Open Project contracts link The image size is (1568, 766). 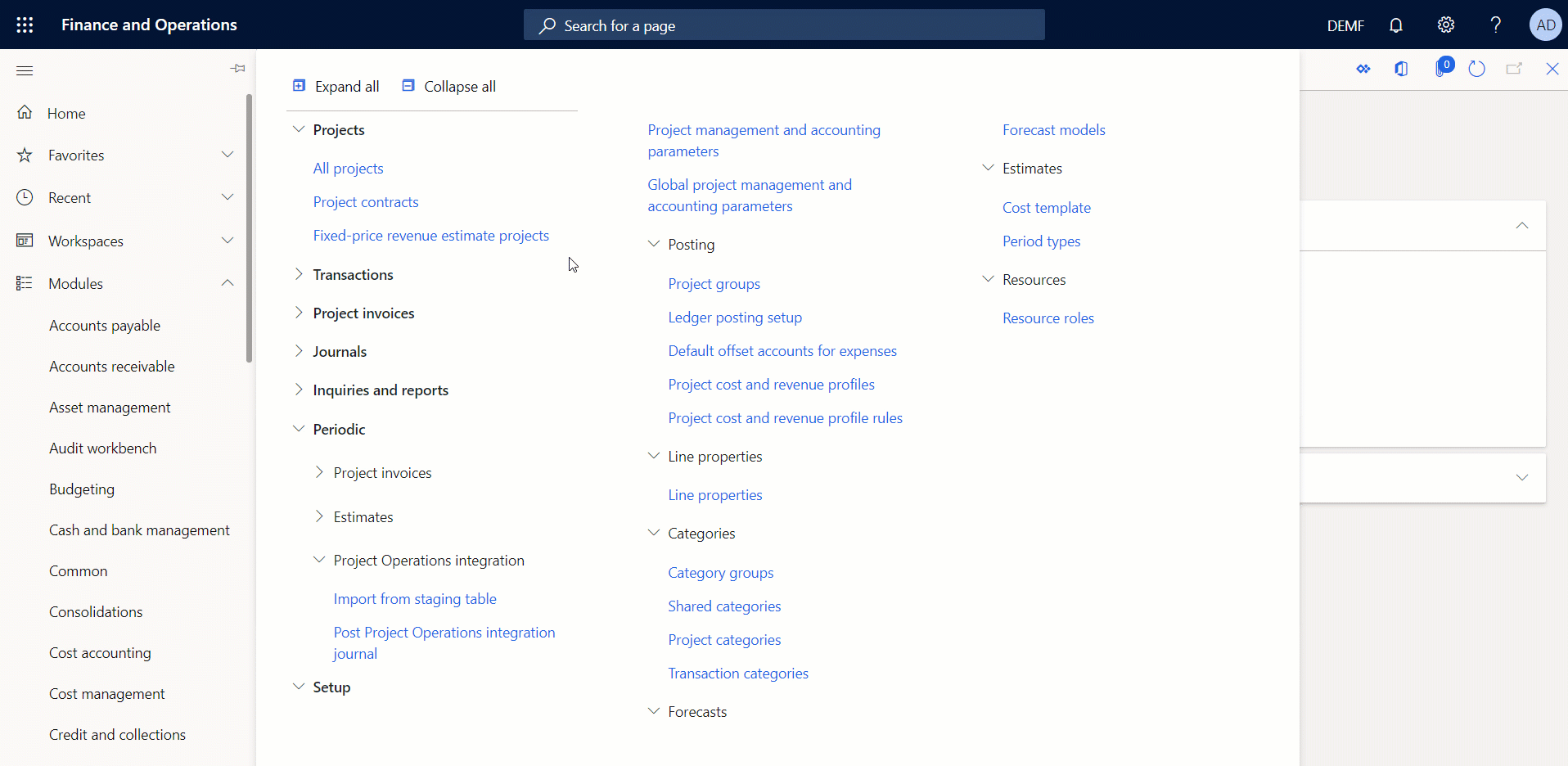[x=366, y=202]
